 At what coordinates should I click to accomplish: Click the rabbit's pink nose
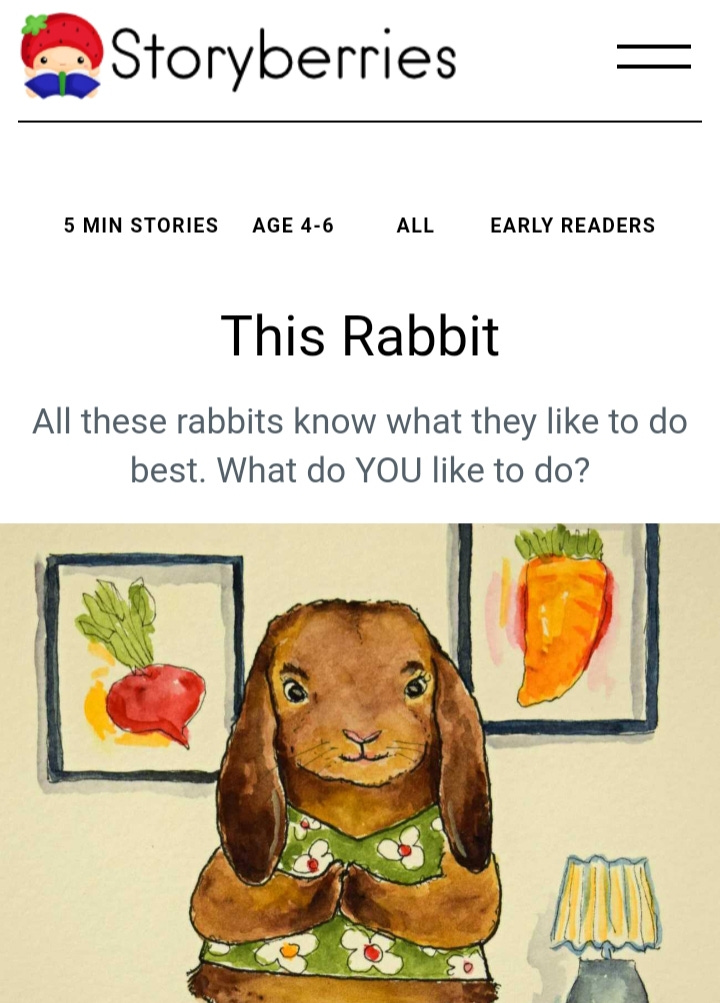click(362, 738)
